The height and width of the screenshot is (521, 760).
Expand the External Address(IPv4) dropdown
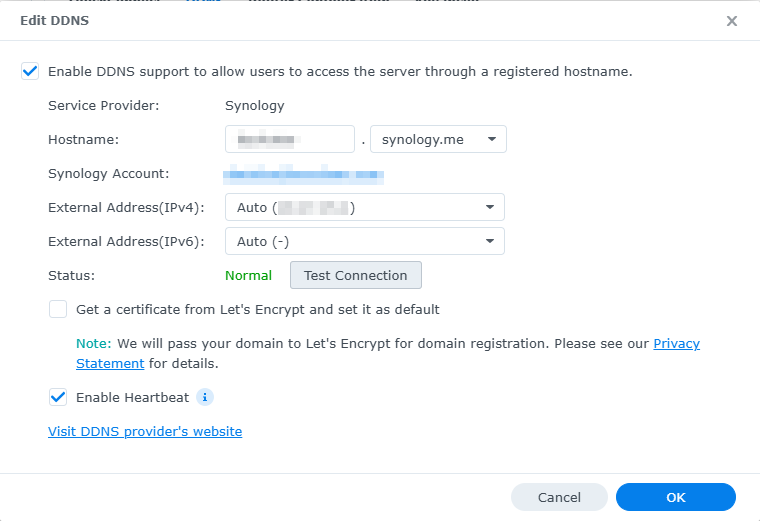coord(364,207)
